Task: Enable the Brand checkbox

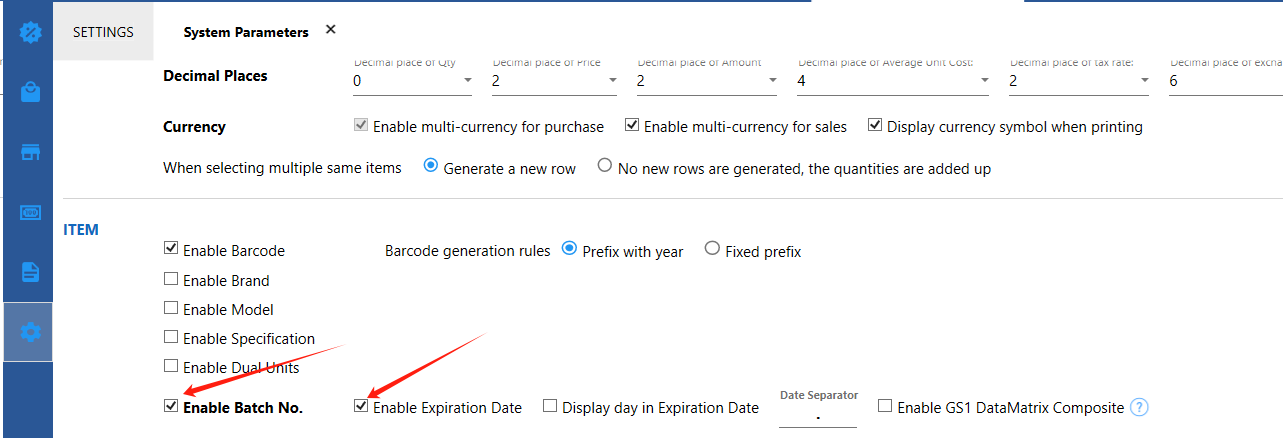Action: point(171,280)
